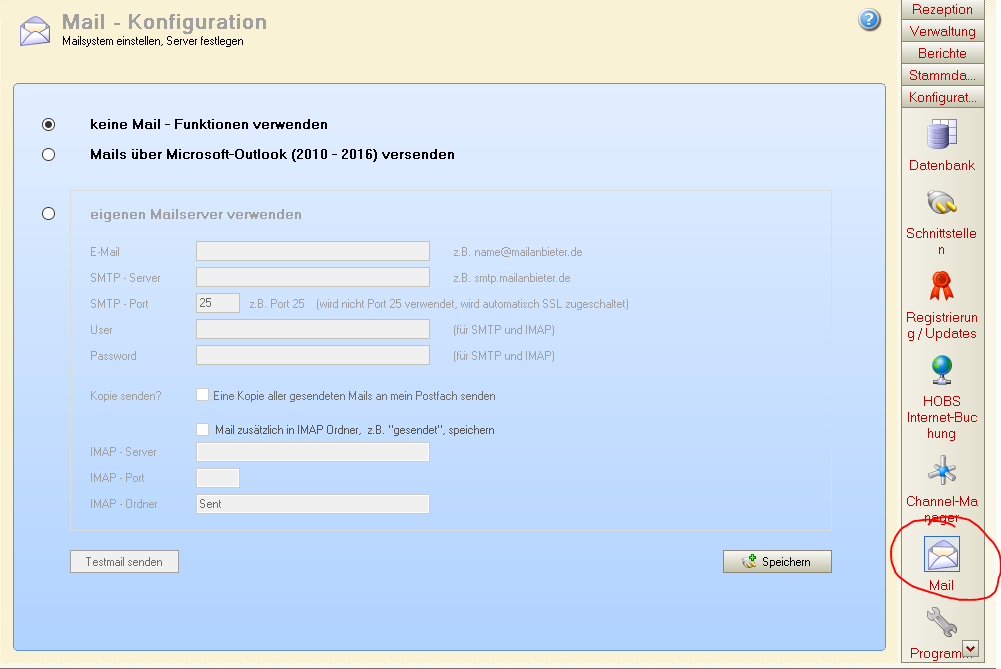Open HOBS Internet-Buchung globe icon
Image resolution: width=1001 pixels, height=669 pixels.
pyautogui.click(x=941, y=371)
